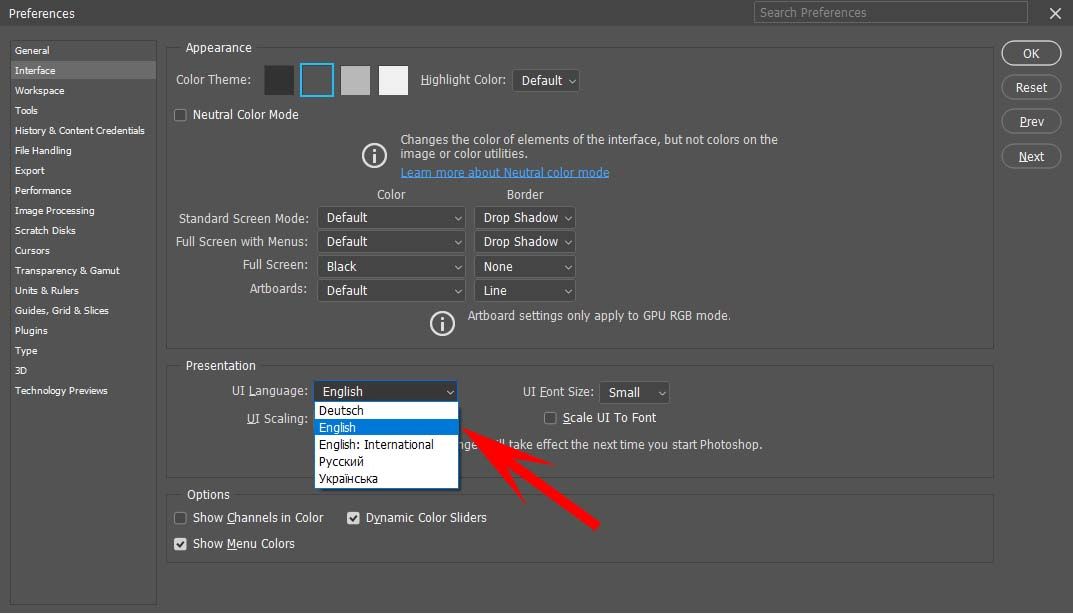Choose Deutsch from the language list
The width and height of the screenshot is (1073, 614).
click(x=386, y=411)
